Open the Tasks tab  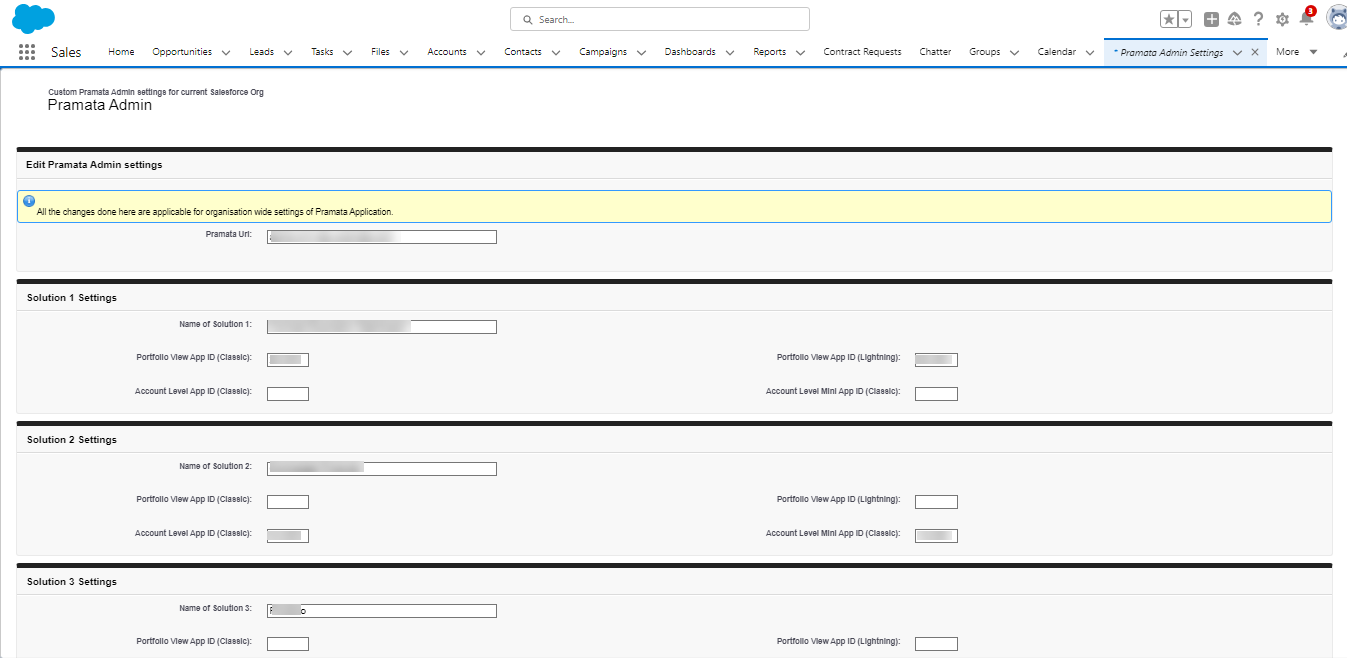322,52
